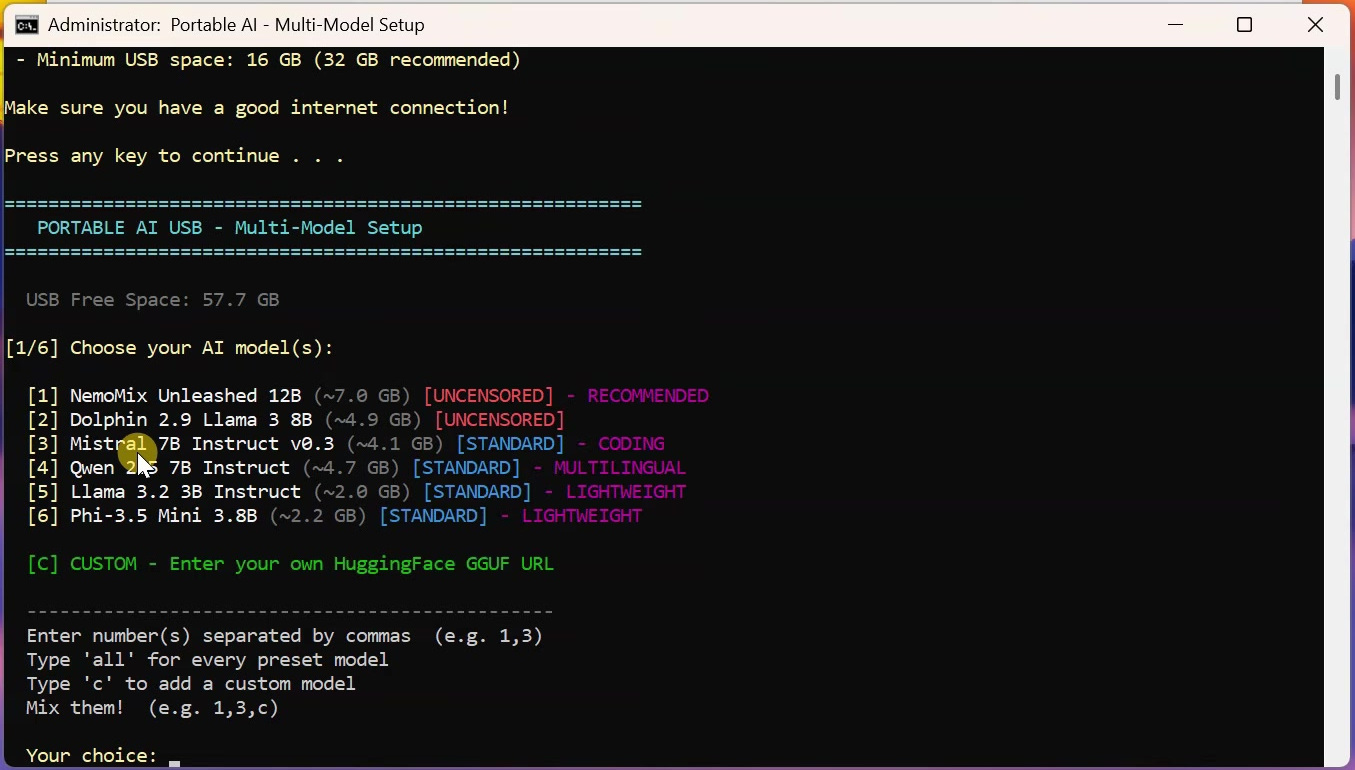Minimize the Portable AI setup window
Image resolution: width=1355 pixels, height=770 pixels.
1176,25
